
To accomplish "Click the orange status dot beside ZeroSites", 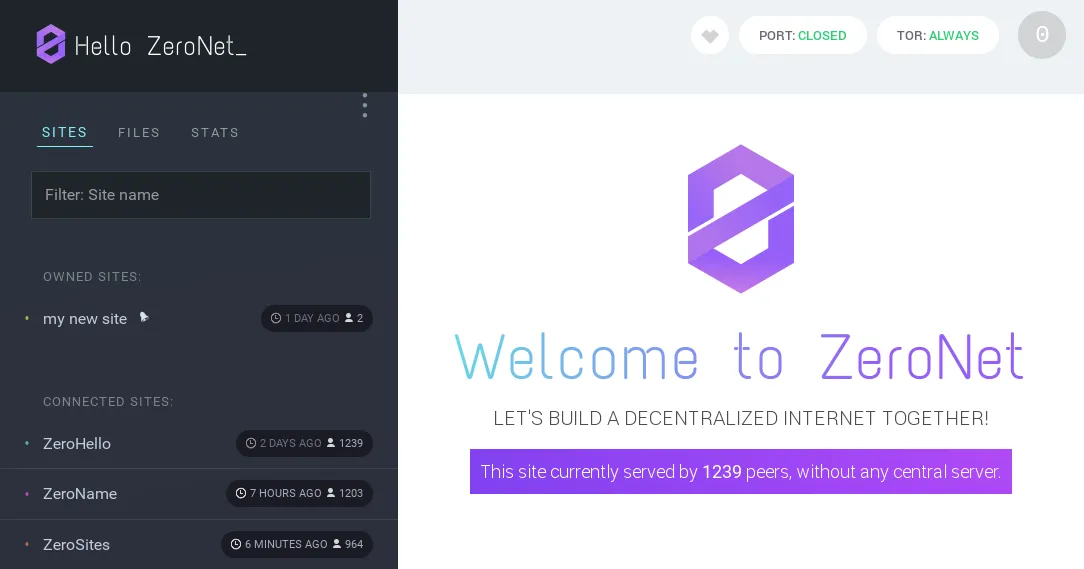I will (x=27, y=544).
